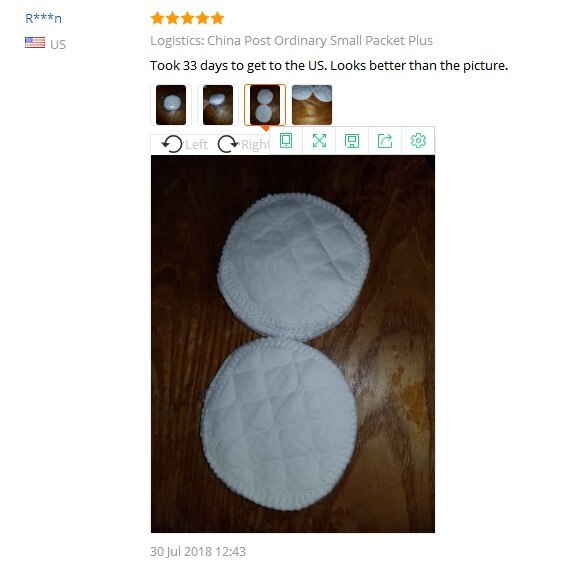
Task: Save the image using the floppy disk icon
Action: coord(352,141)
